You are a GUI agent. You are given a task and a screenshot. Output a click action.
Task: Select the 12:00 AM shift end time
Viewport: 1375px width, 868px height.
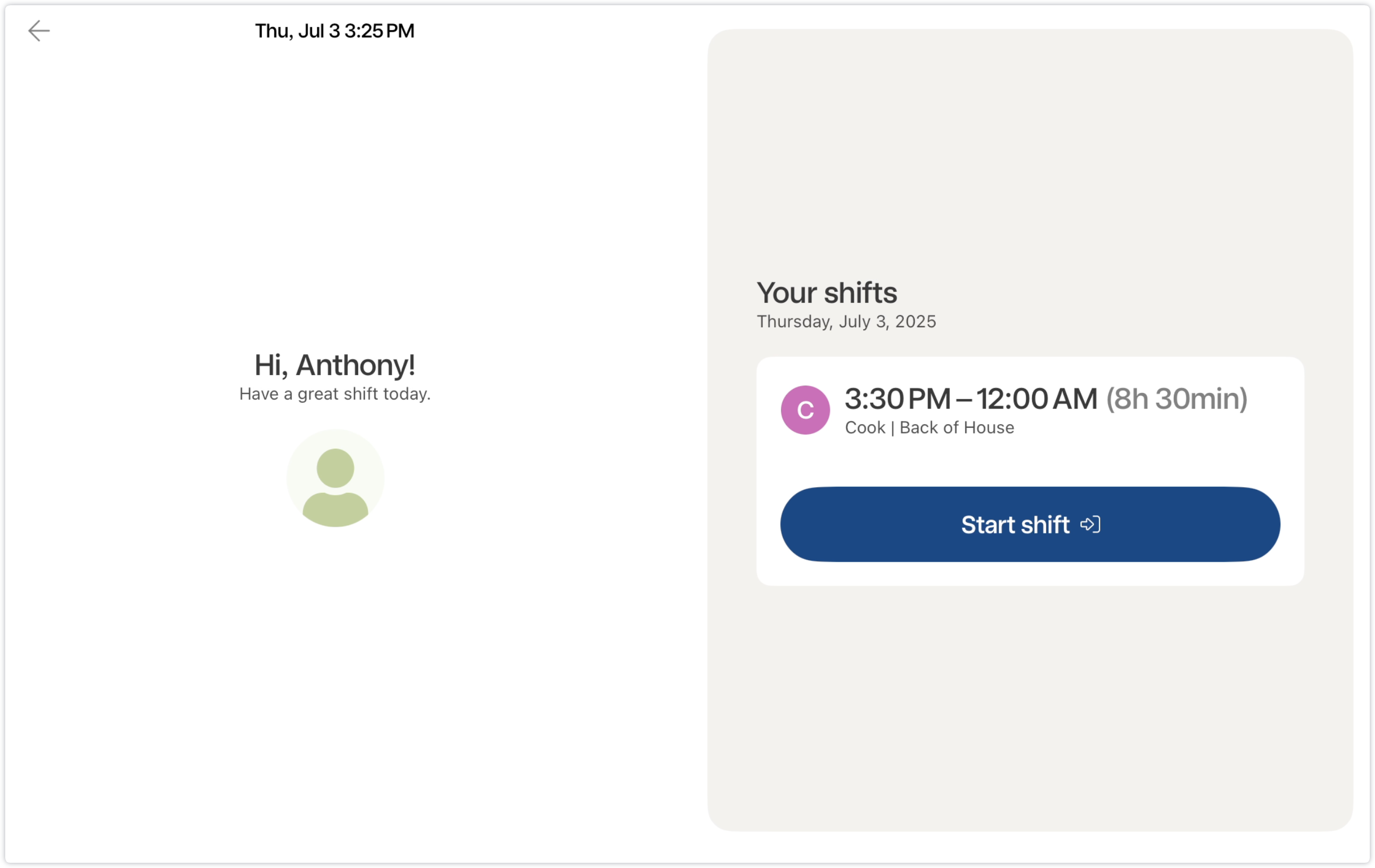click(x=1036, y=399)
